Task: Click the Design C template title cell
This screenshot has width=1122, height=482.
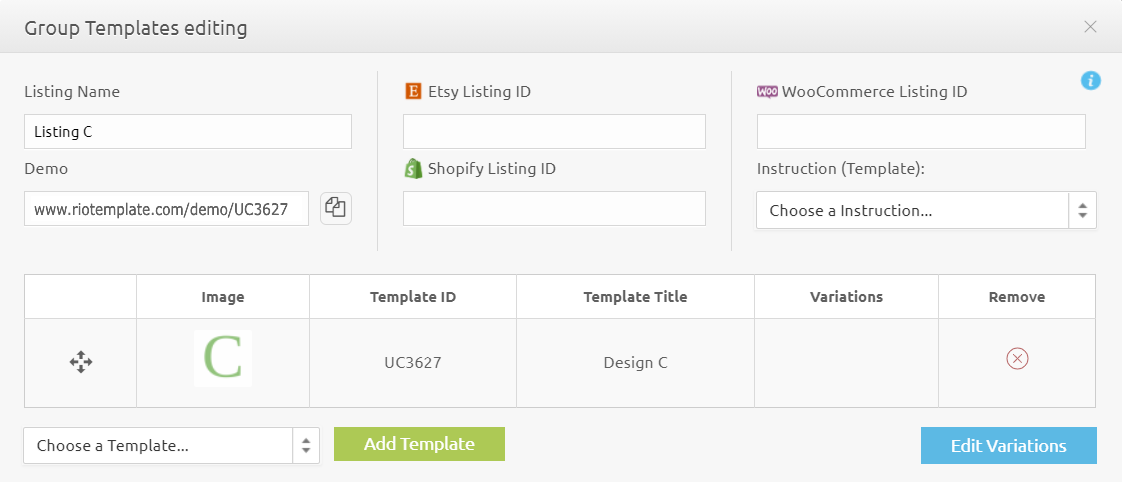Action: pos(635,363)
